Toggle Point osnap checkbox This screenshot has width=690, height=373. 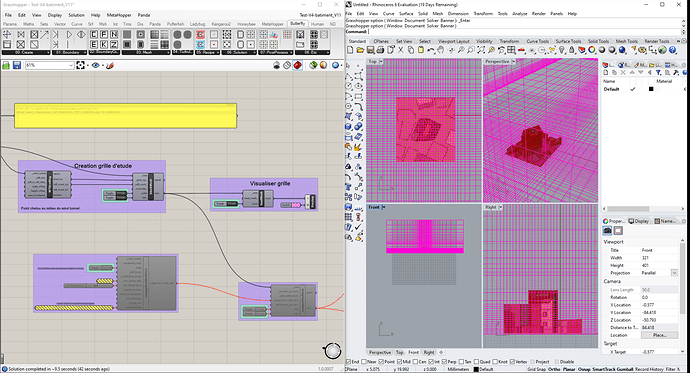[x=382, y=362]
